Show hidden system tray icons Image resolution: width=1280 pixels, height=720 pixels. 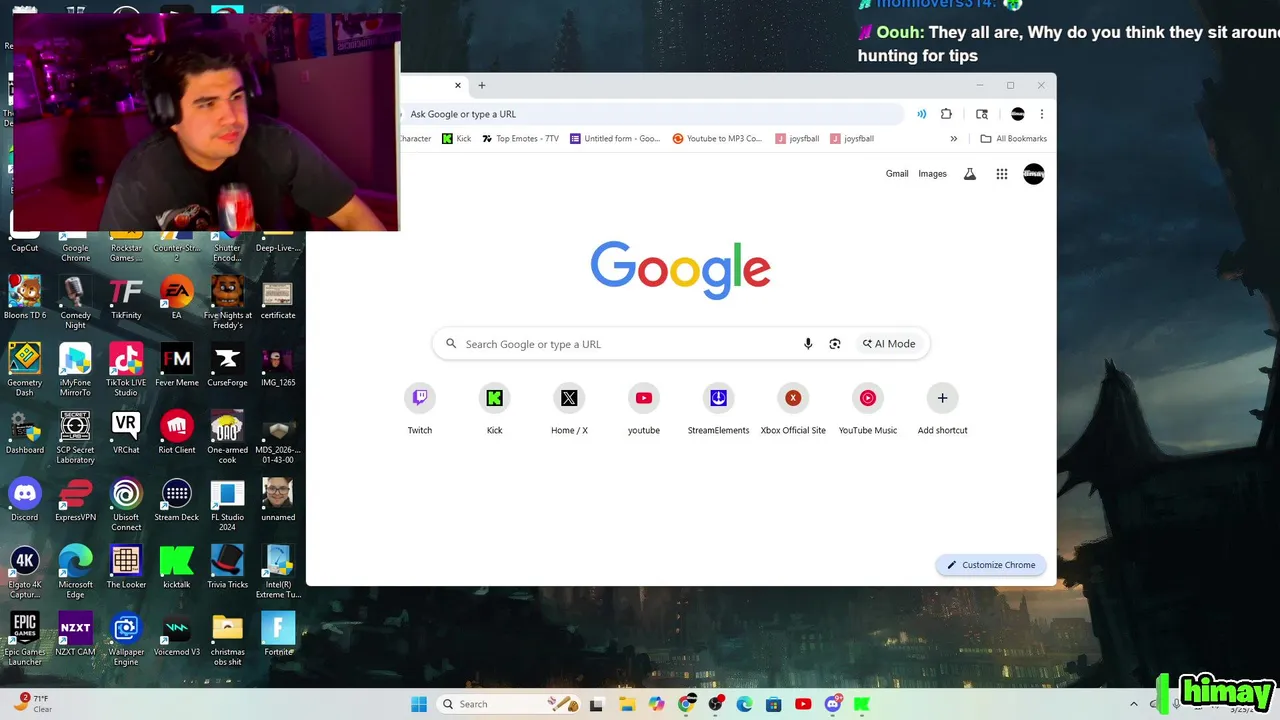(1133, 704)
